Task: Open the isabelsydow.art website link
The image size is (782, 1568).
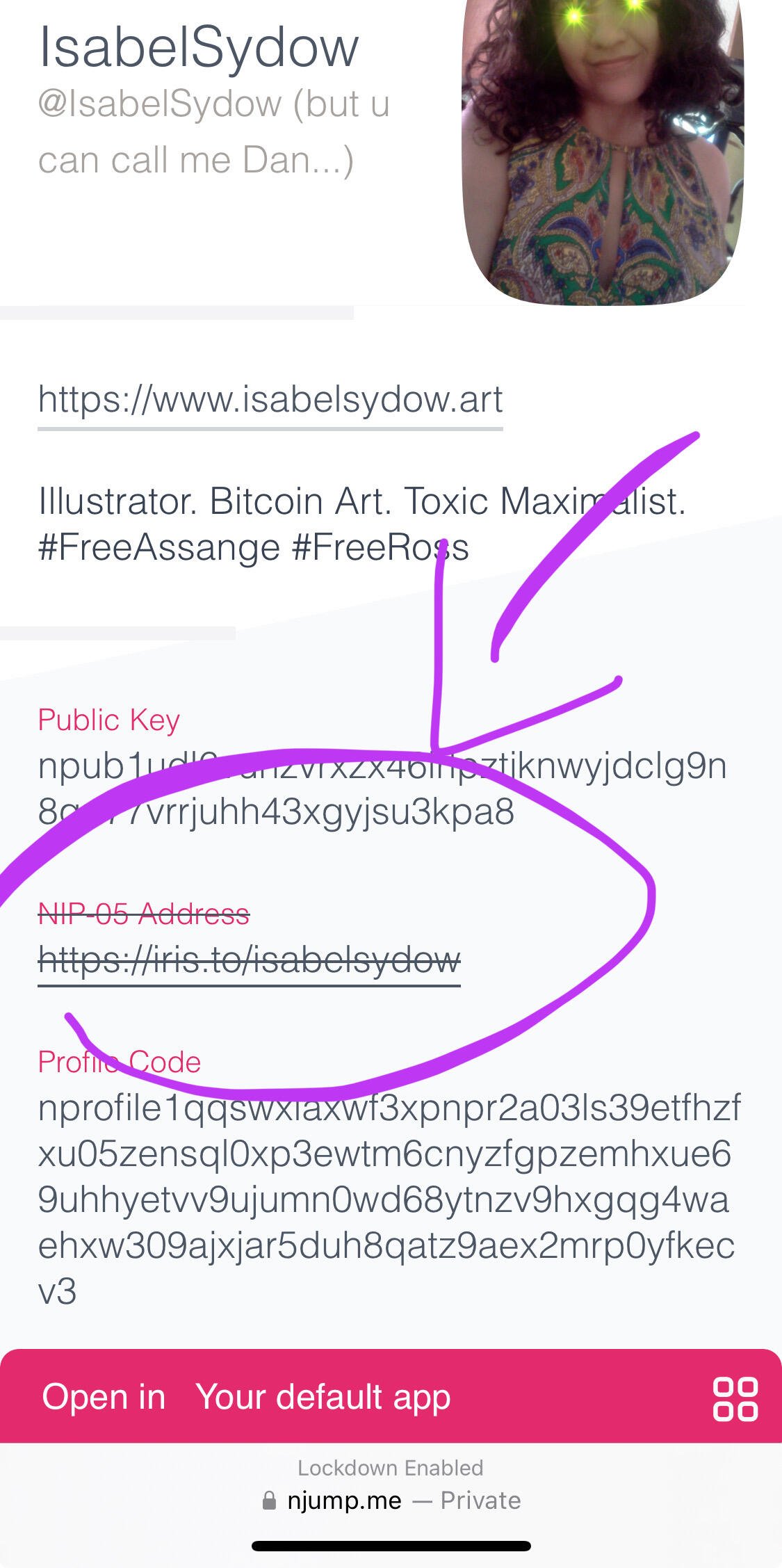Action: click(270, 399)
